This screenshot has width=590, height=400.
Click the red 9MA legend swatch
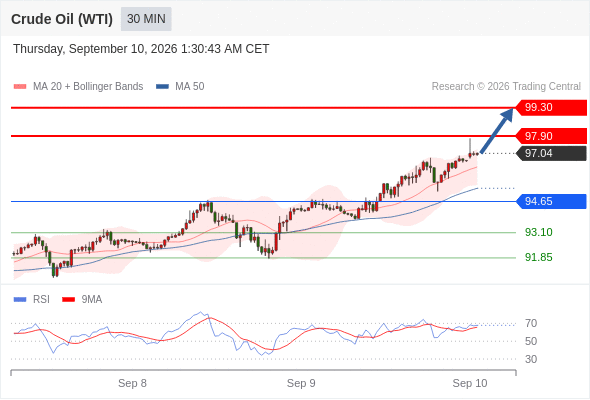coord(68,300)
